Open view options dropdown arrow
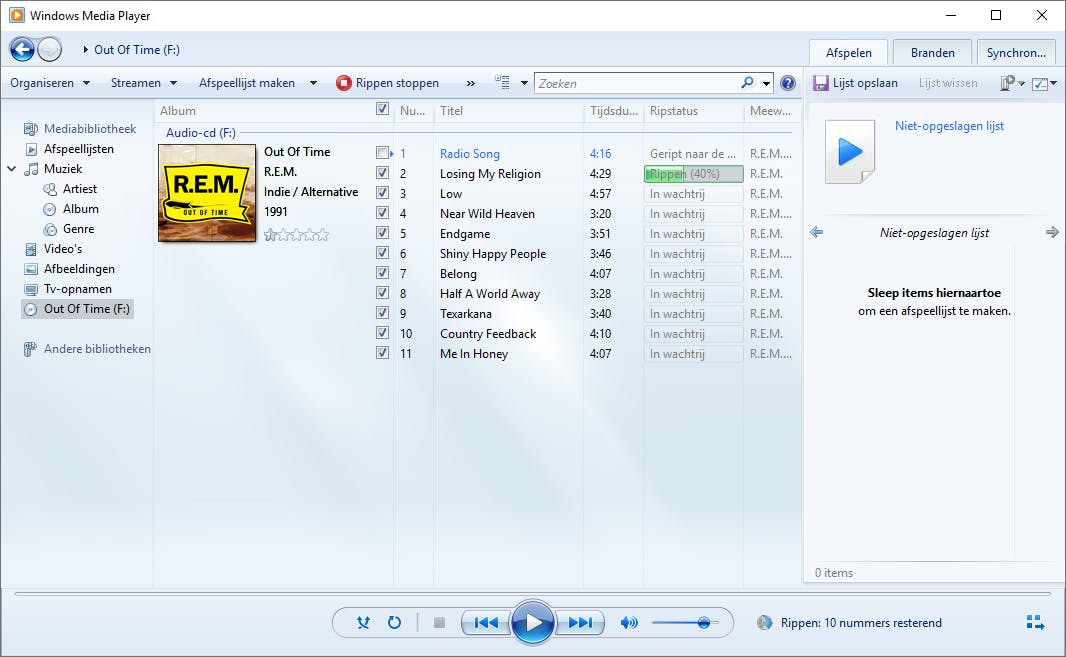Image resolution: width=1066 pixels, height=657 pixels. click(524, 83)
